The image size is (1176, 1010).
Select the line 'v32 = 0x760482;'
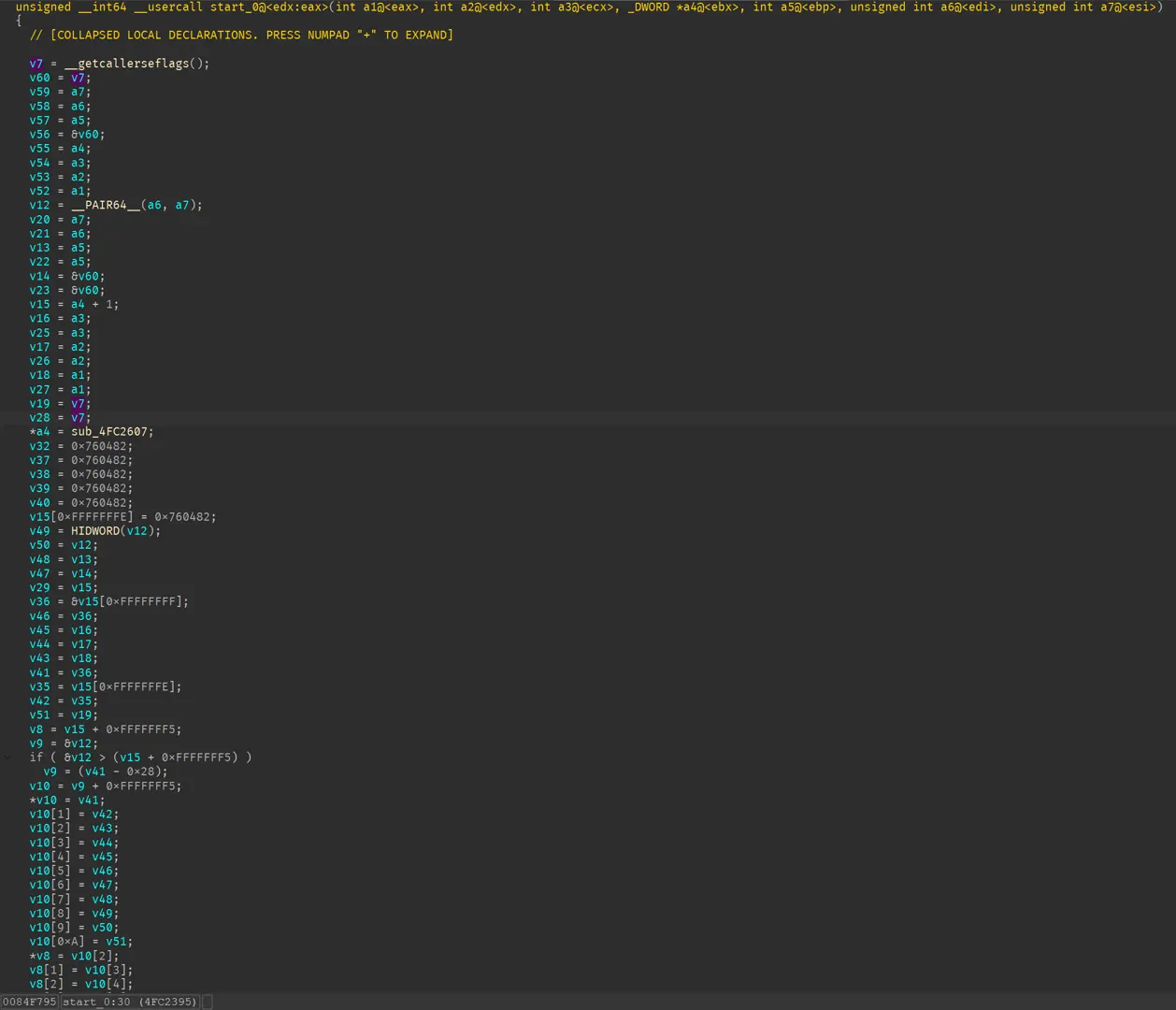81,446
